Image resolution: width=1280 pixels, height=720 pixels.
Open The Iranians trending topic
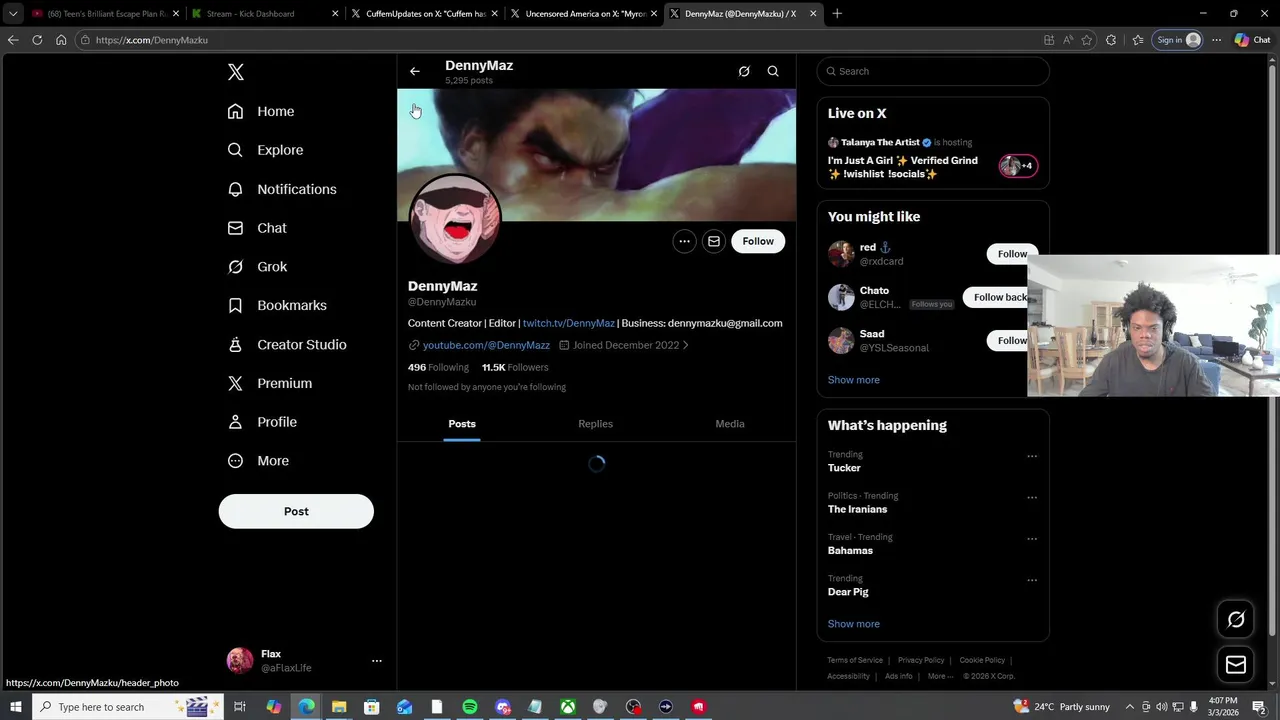857,509
